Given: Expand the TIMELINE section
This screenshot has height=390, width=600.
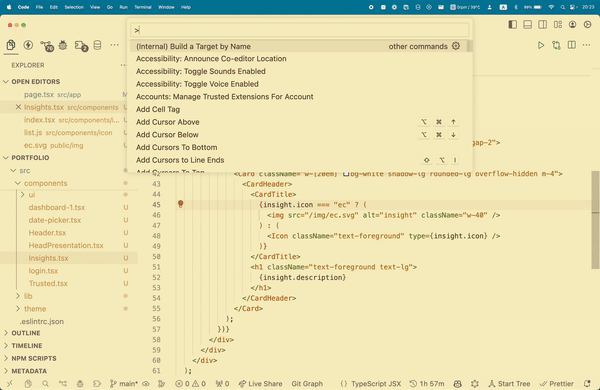Looking at the screenshot, I should pyautogui.click(x=27, y=346).
